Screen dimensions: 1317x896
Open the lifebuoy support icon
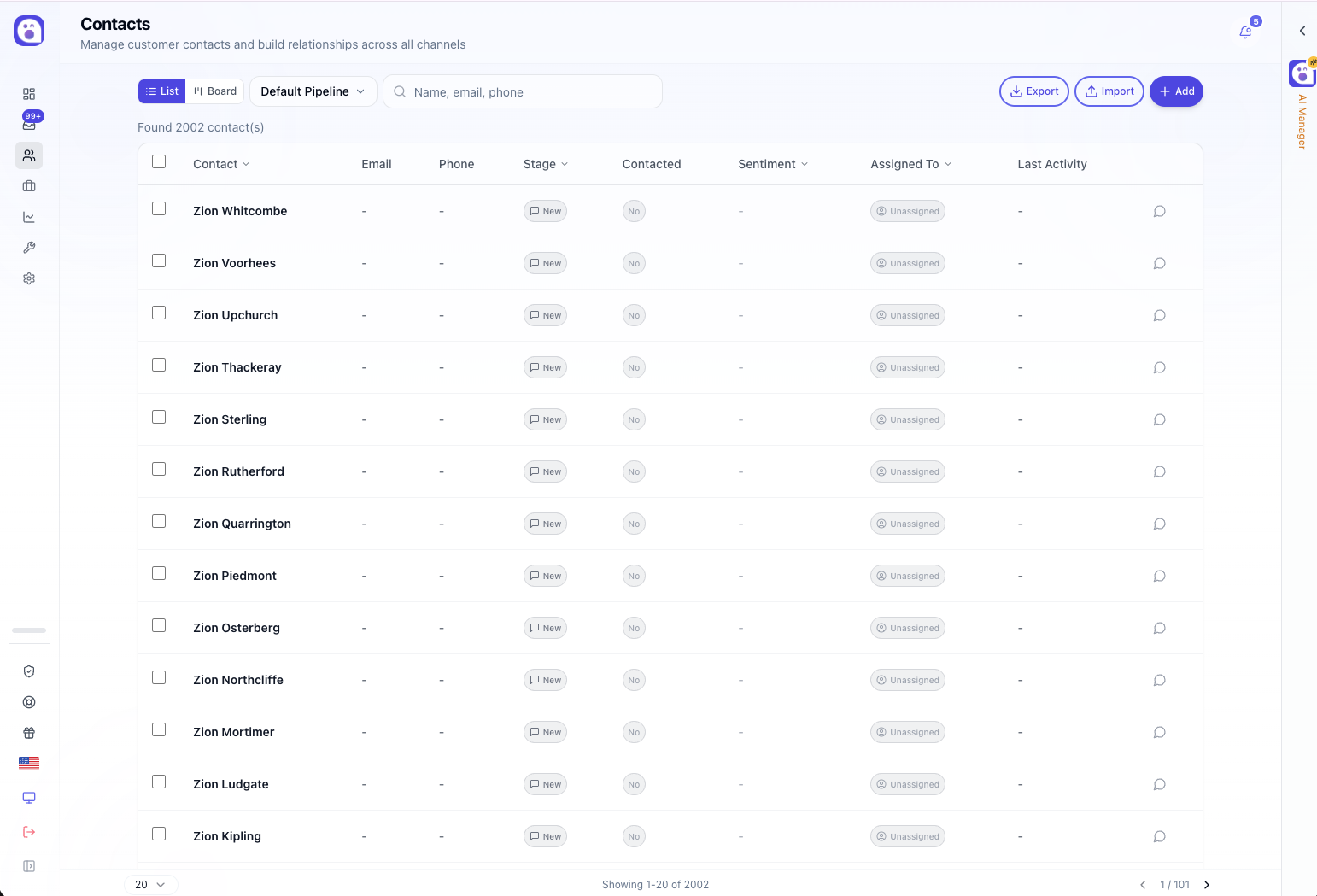tap(29, 702)
